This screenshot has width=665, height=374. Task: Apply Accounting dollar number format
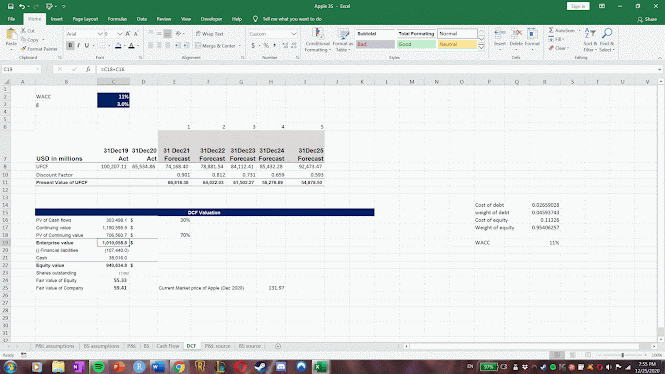point(253,45)
